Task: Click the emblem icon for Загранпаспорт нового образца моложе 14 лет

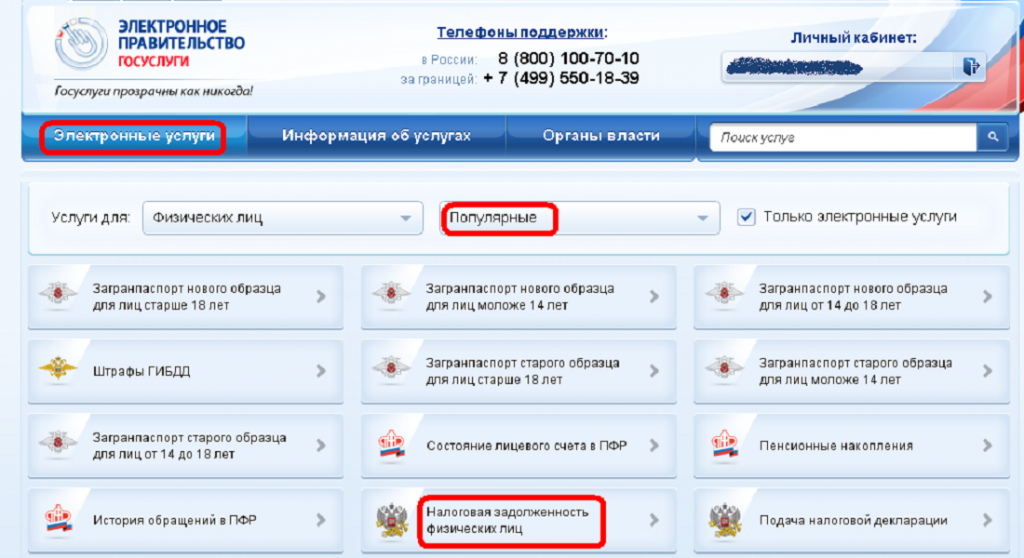Action: tap(391, 295)
